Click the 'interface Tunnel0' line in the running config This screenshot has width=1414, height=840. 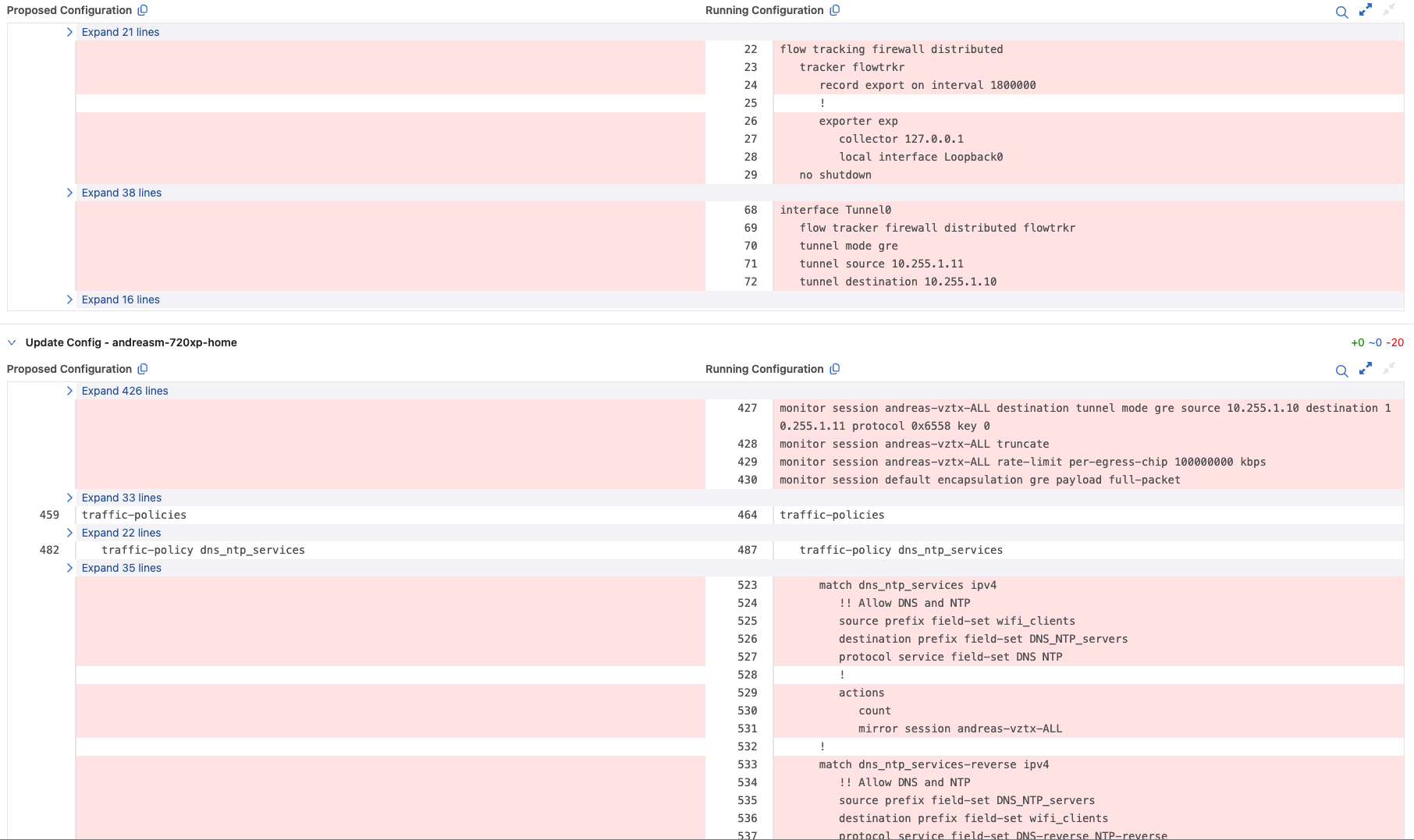(835, 210)
